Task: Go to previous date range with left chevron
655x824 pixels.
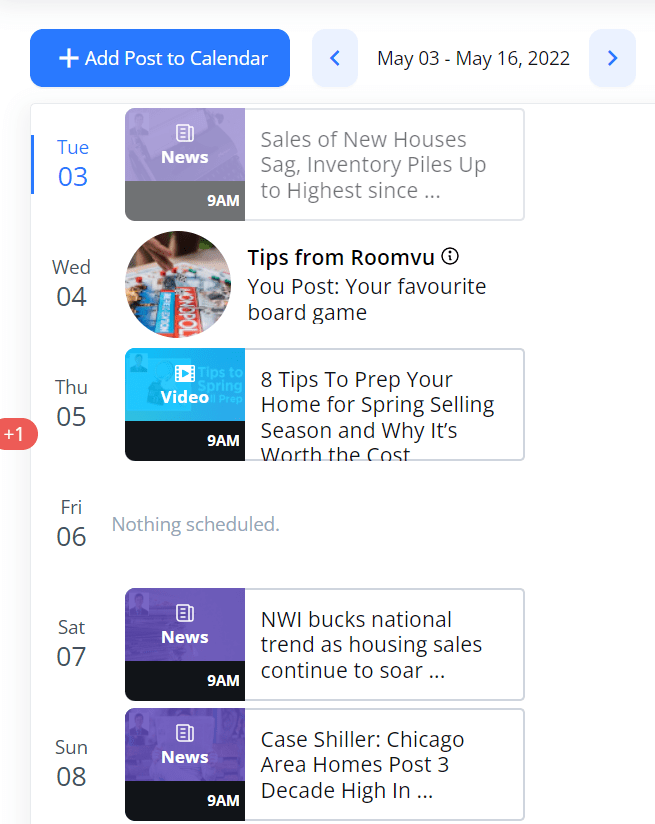Action: pyautogui.click(x=335, y=58)
